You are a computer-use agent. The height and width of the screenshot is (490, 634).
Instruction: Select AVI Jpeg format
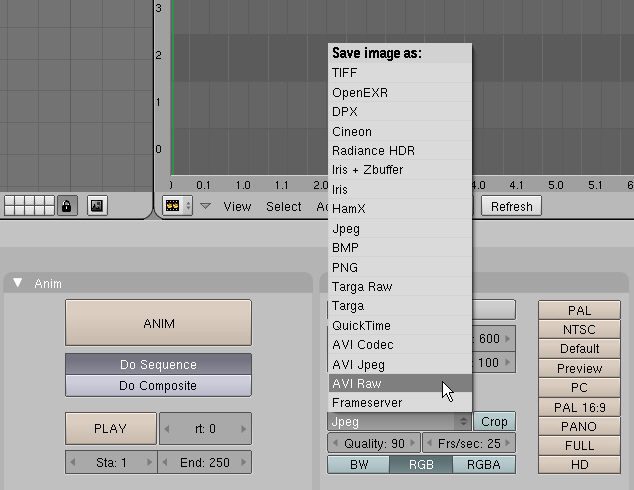[x=400, y=364]
